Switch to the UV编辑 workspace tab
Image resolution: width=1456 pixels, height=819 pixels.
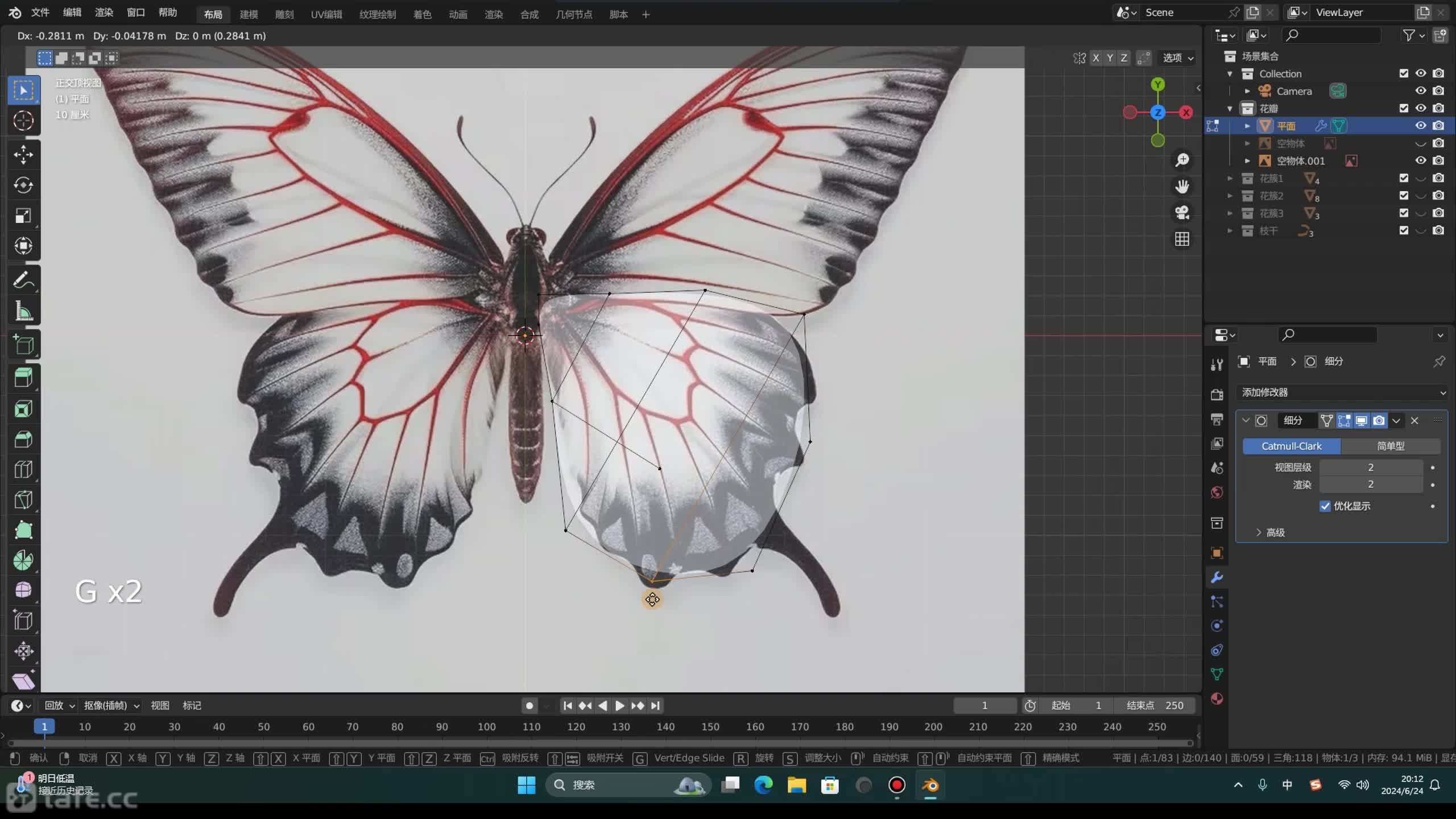[326, 14]
